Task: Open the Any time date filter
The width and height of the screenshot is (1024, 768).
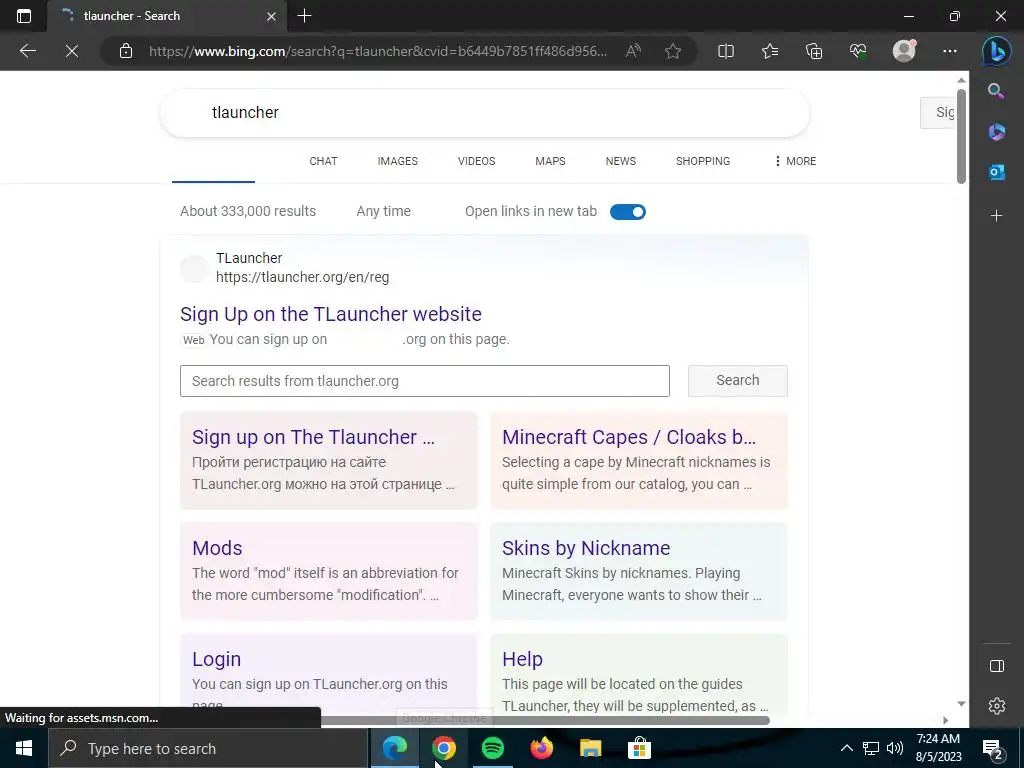Action: (383, 211)
